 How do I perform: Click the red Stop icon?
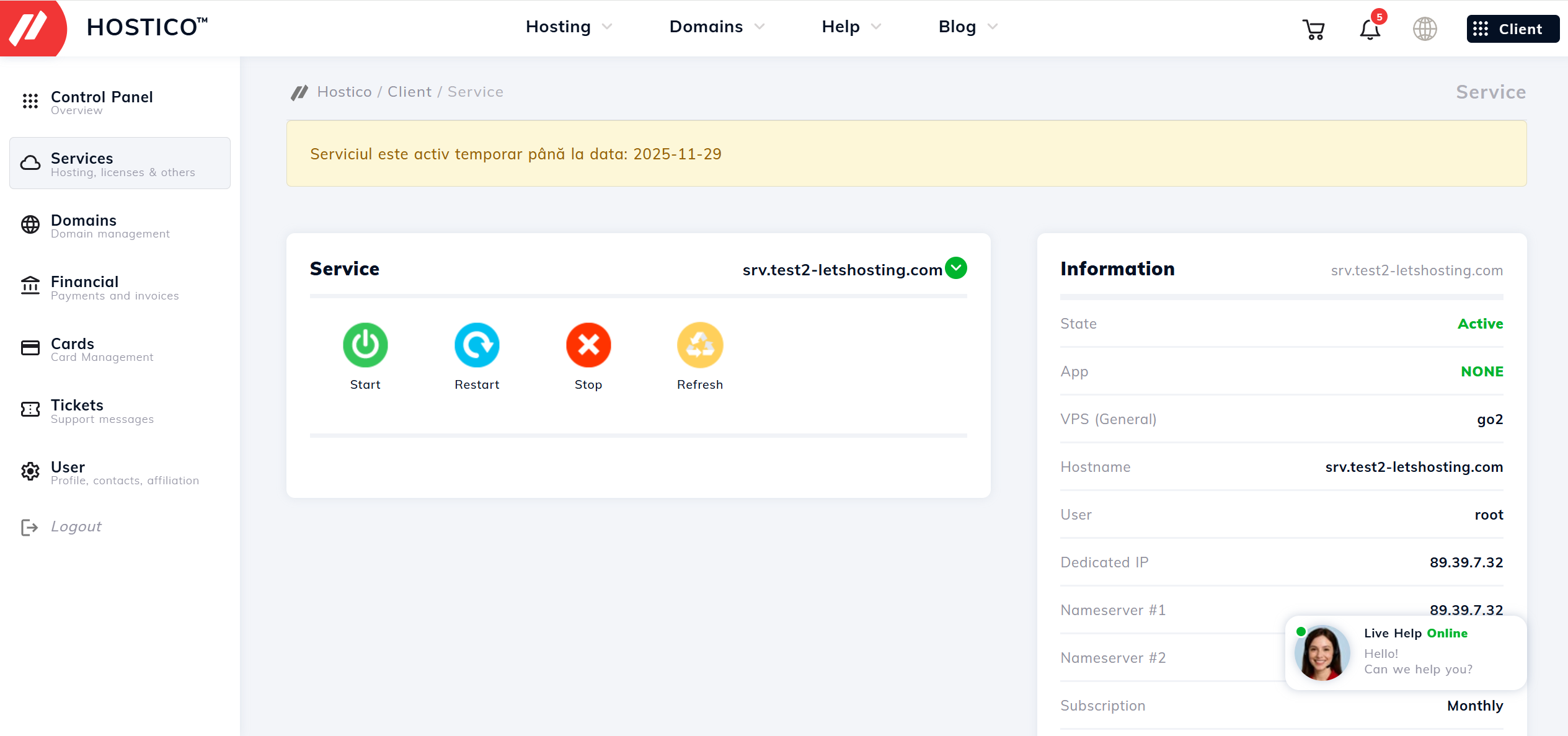click(588, 345)
